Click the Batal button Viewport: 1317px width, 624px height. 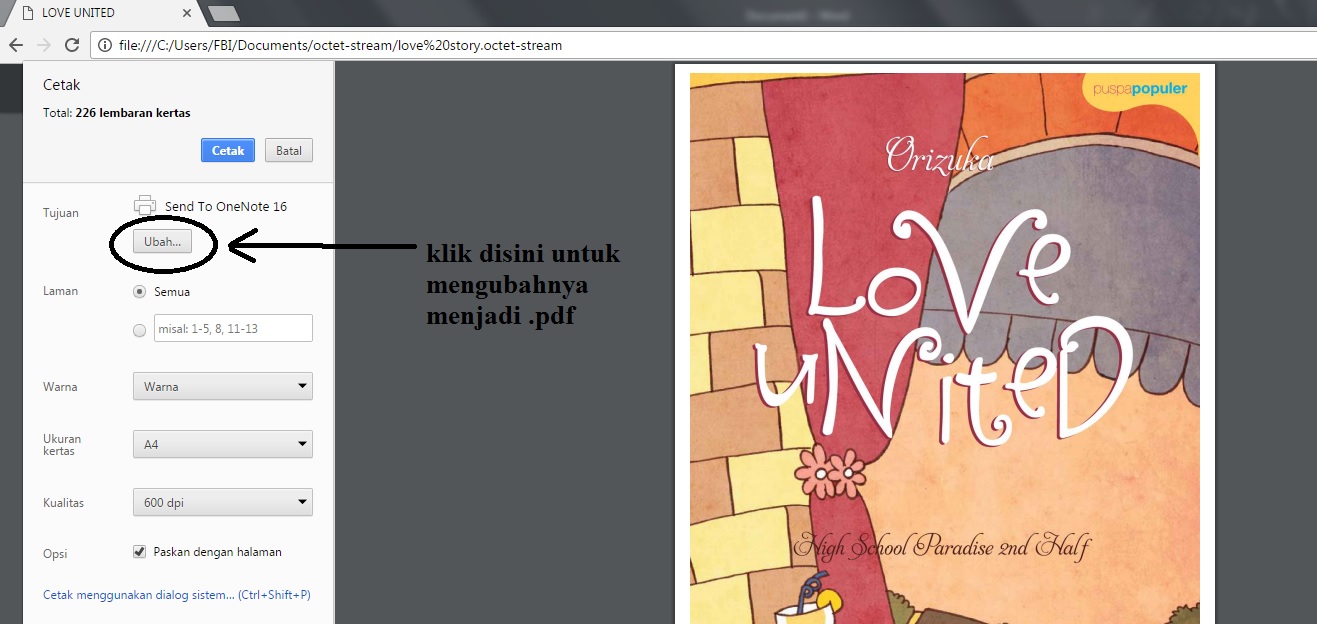[289, 150]
